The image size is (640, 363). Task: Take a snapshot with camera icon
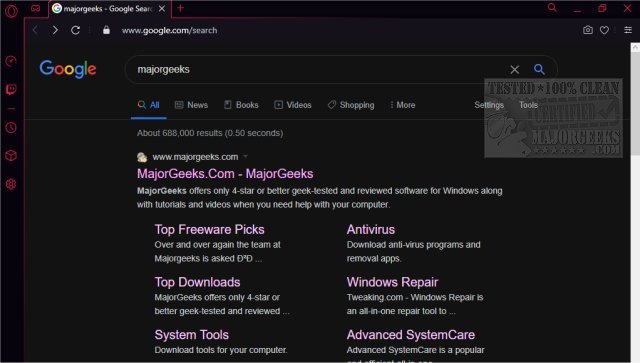tap(588, 30)
